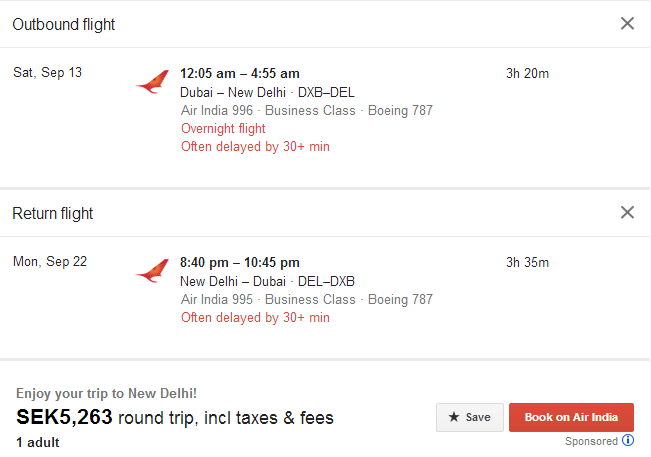Click the star icon in Save button
This screenshot has width=651, height=457.
[x=454, y=417]
